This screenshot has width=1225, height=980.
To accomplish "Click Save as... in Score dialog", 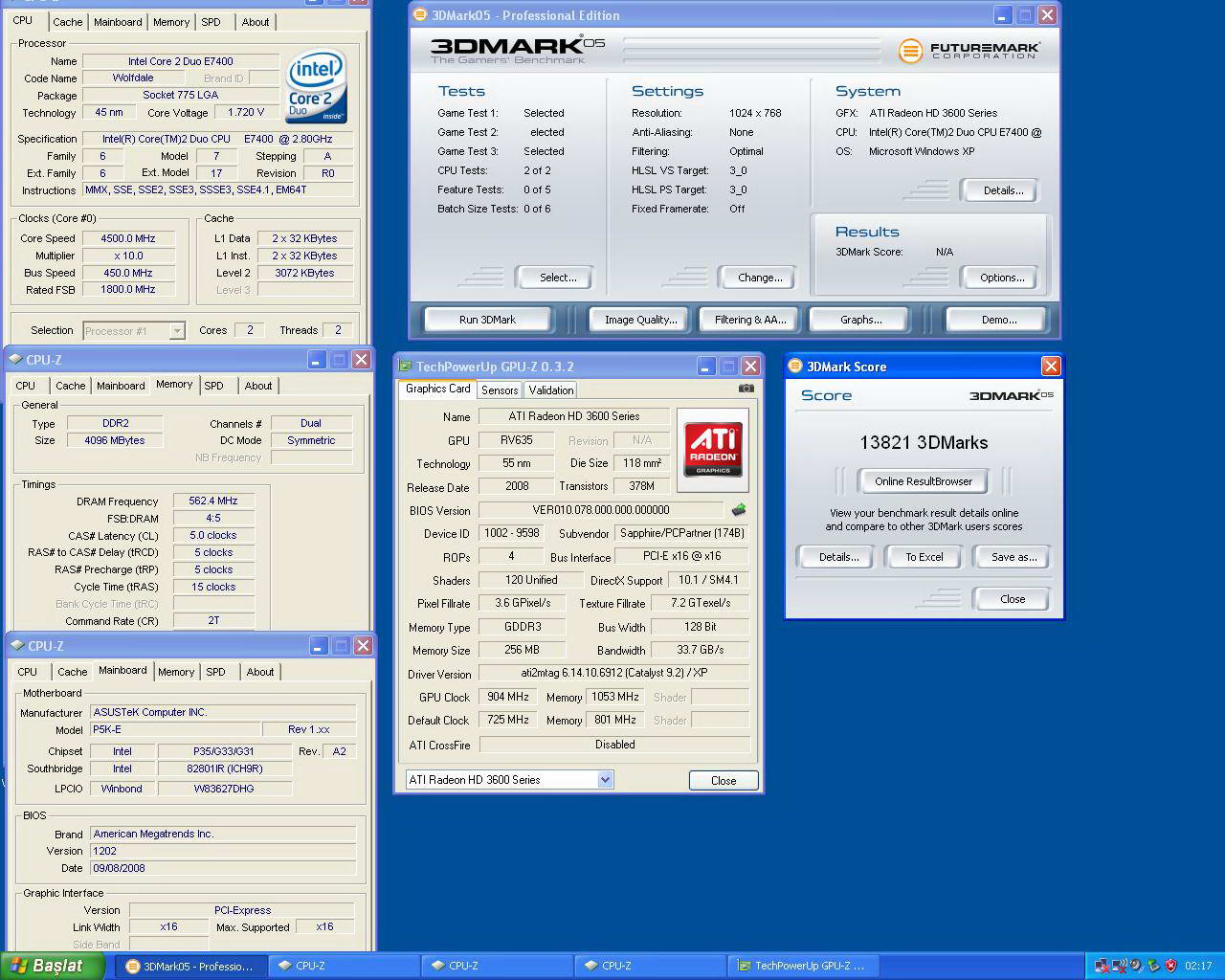I will coord(1013,557).
